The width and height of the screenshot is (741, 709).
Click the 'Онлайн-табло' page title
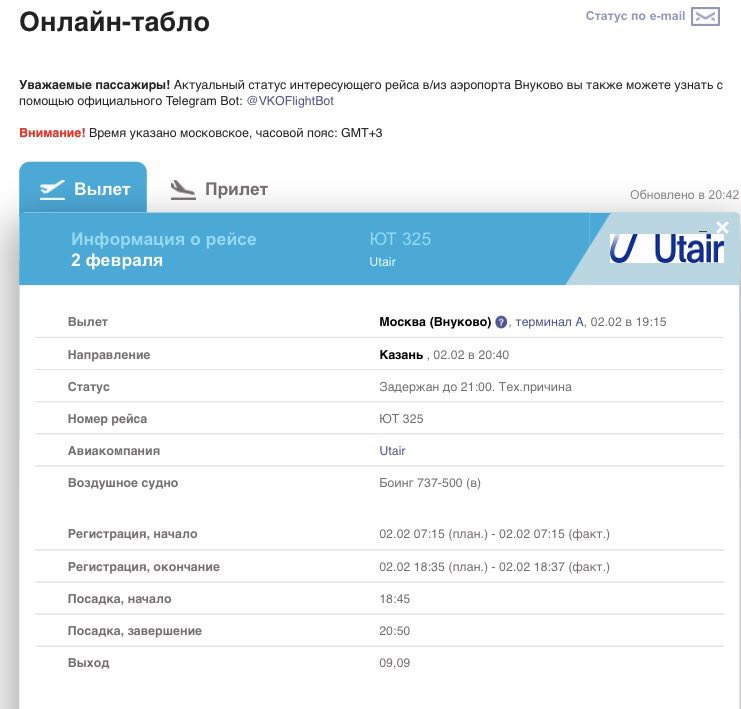pos(114,22)
